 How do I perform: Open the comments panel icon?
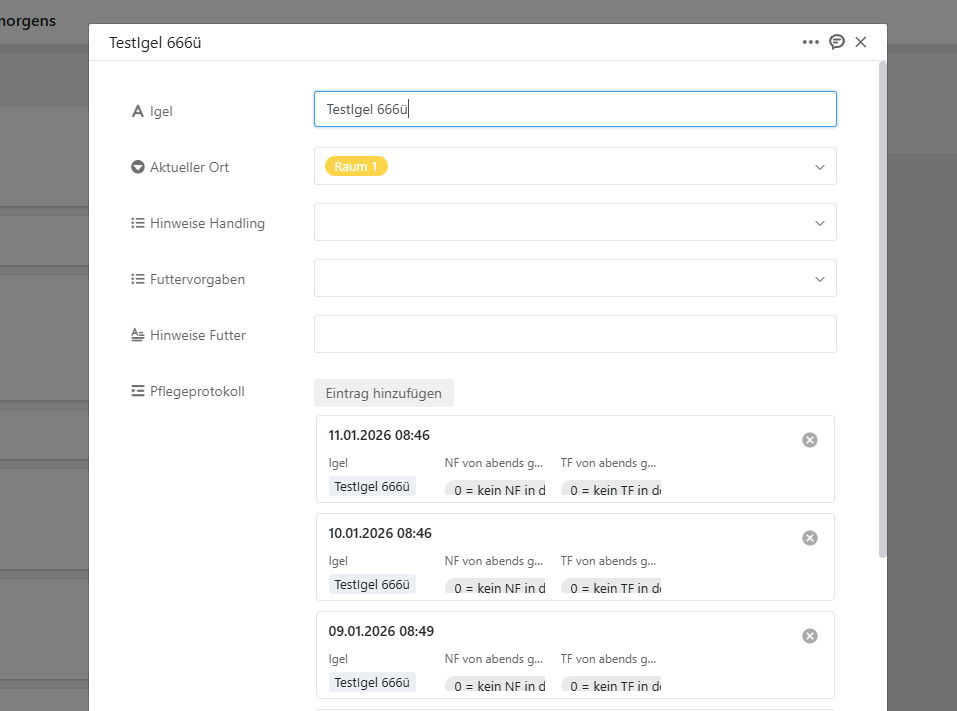[837, 42]
